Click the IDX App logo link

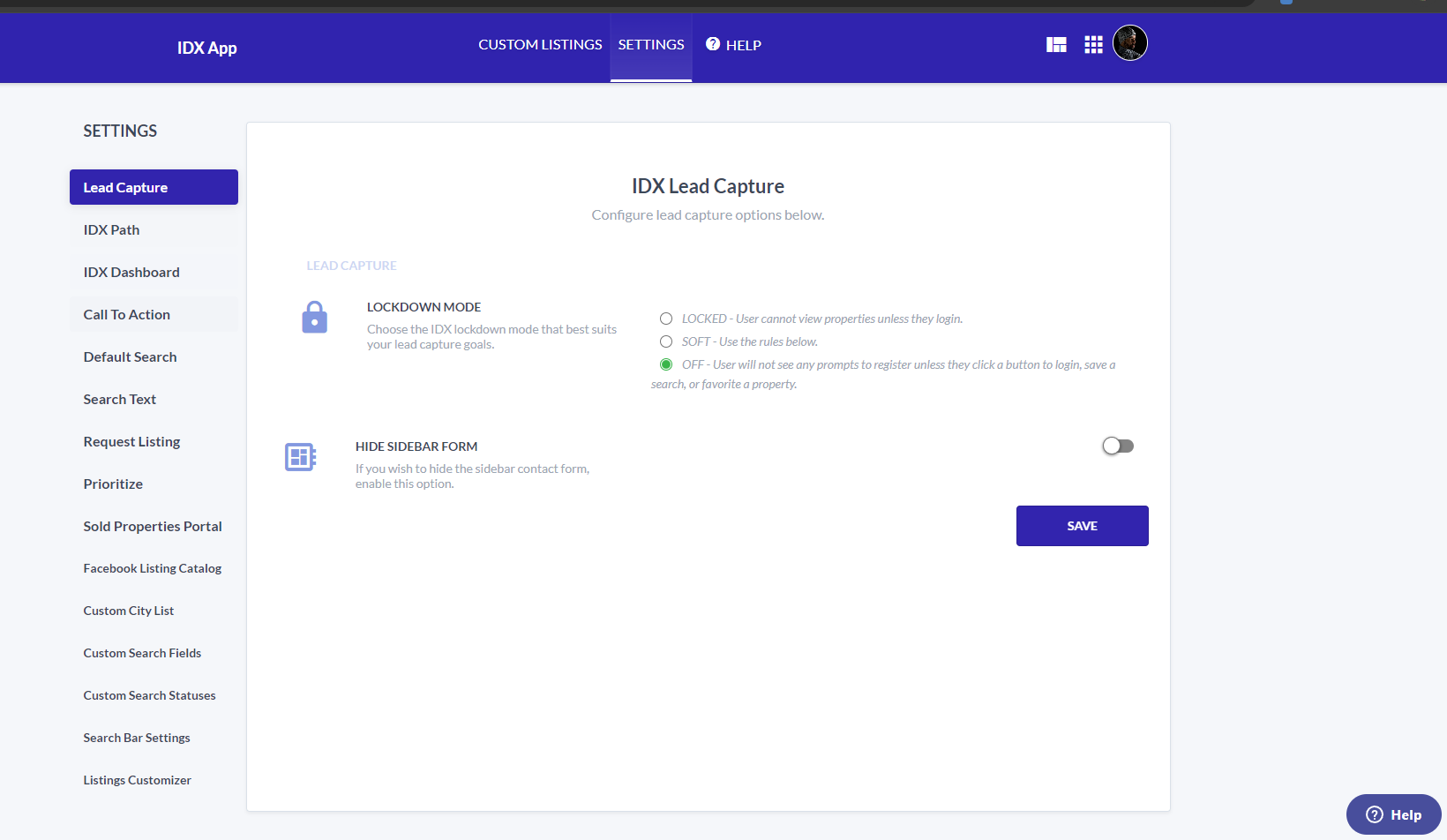[x=206, y=48]
